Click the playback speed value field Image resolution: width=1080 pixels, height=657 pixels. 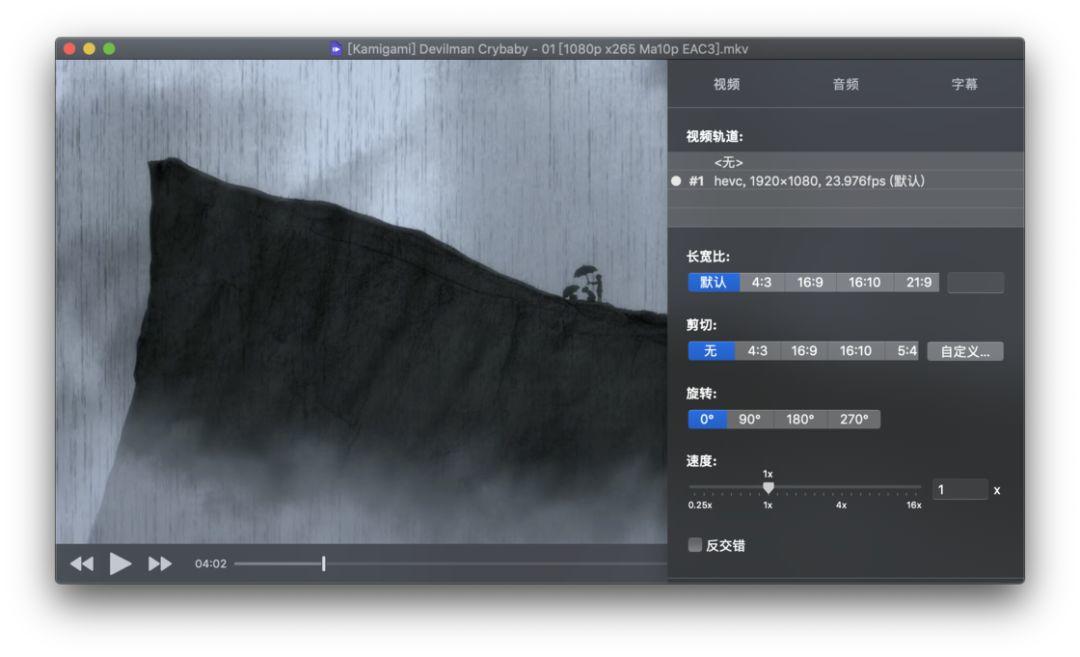tap(960, 490)
